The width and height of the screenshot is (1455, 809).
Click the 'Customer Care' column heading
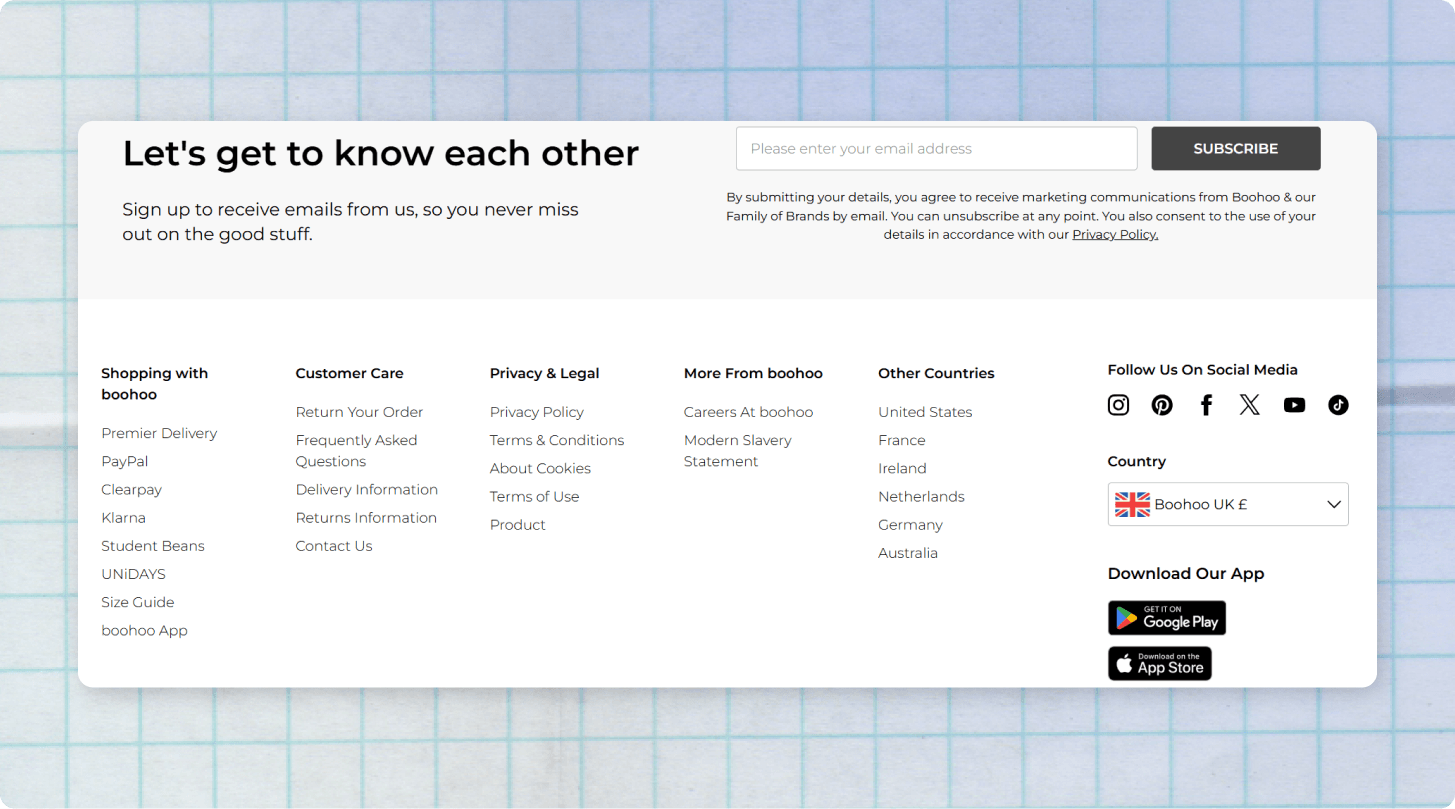click(349, 373)
